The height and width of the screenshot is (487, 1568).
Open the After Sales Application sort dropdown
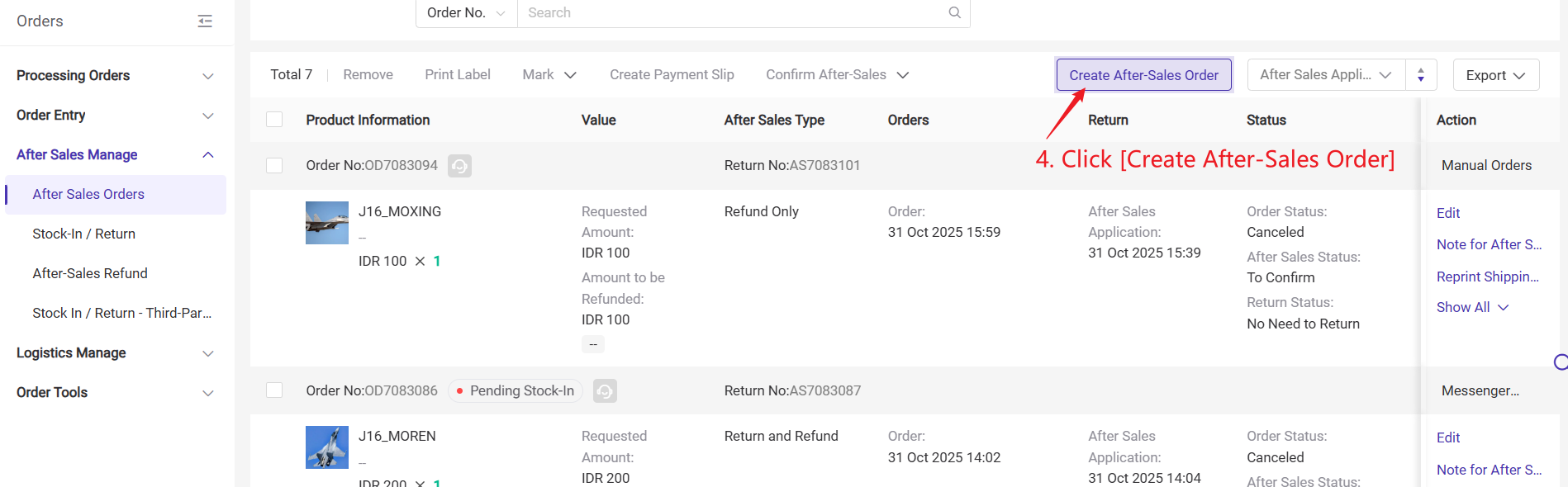pyautogui.click(x=1325, y=75)
